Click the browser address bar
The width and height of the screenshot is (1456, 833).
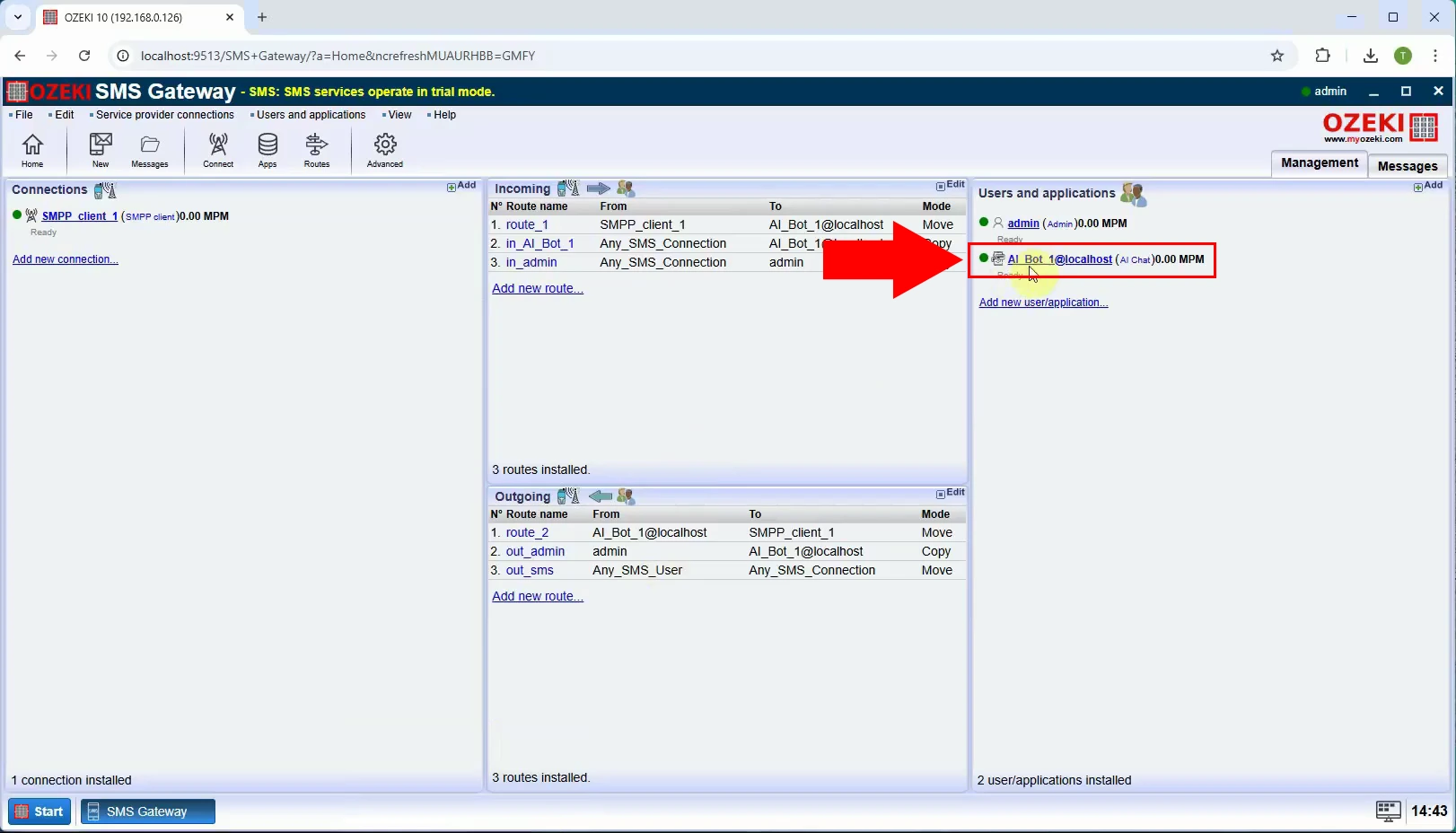[691, 56]
